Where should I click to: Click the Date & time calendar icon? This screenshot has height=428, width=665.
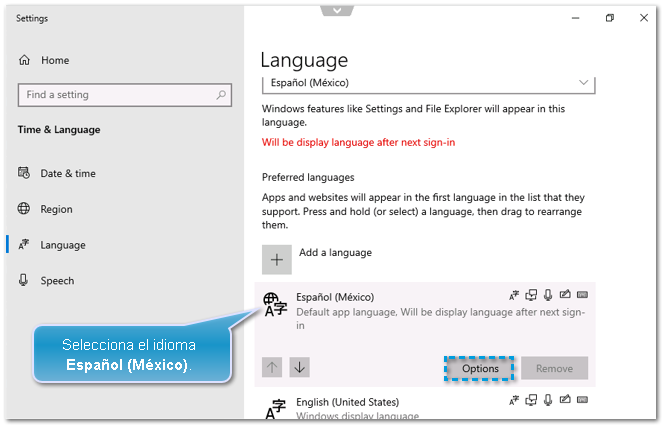point(24,173)
